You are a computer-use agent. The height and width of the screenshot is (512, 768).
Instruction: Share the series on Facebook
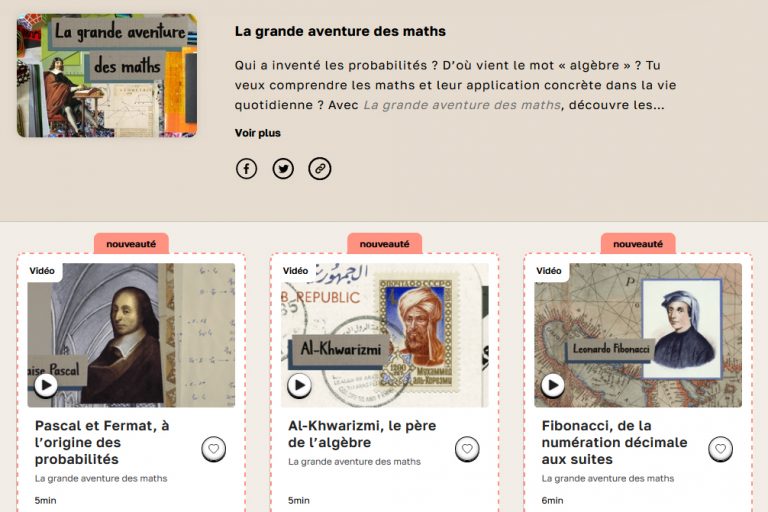click(x=246, y=169)
